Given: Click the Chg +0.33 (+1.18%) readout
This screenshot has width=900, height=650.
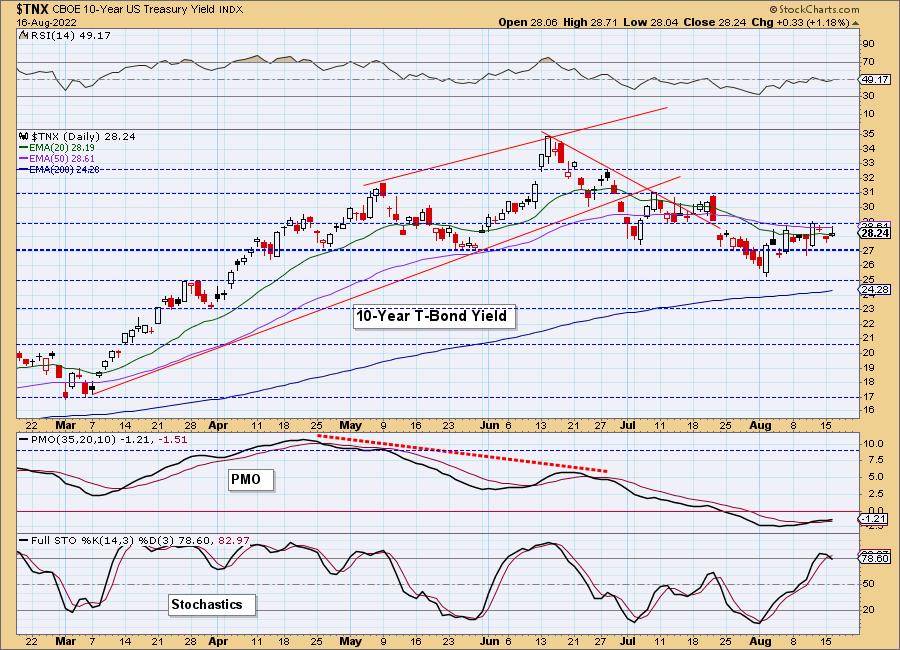Looking at the screenshot, I should tap(800, 22).
